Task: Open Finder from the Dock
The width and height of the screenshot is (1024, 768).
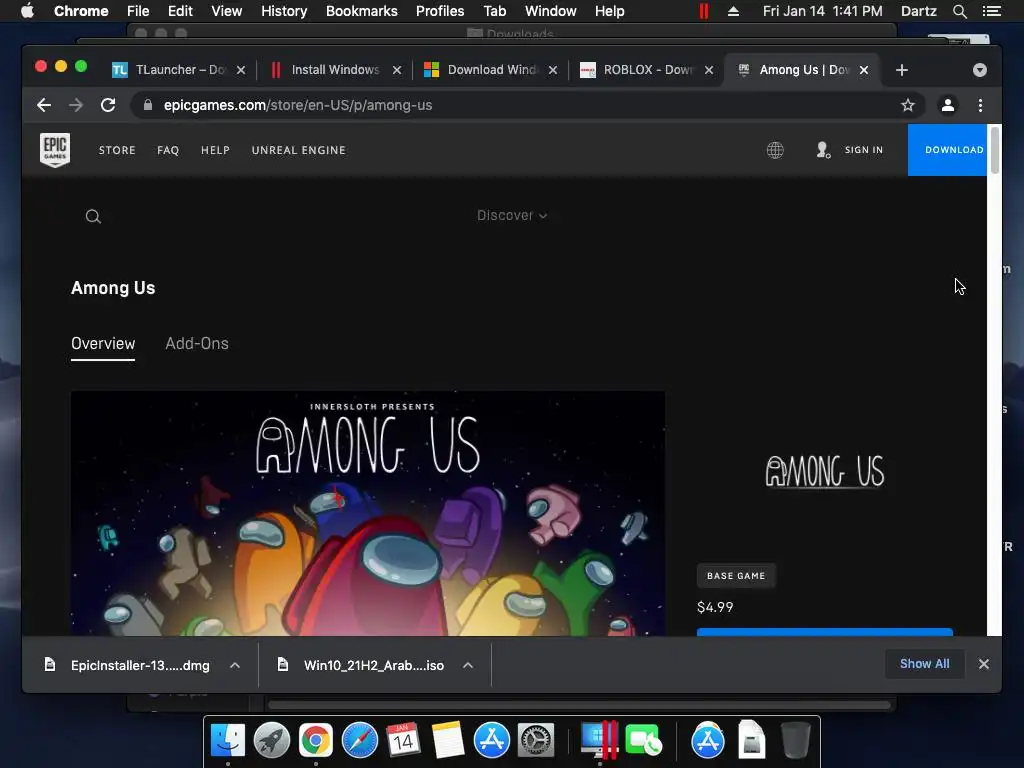Action: [228, 741]
